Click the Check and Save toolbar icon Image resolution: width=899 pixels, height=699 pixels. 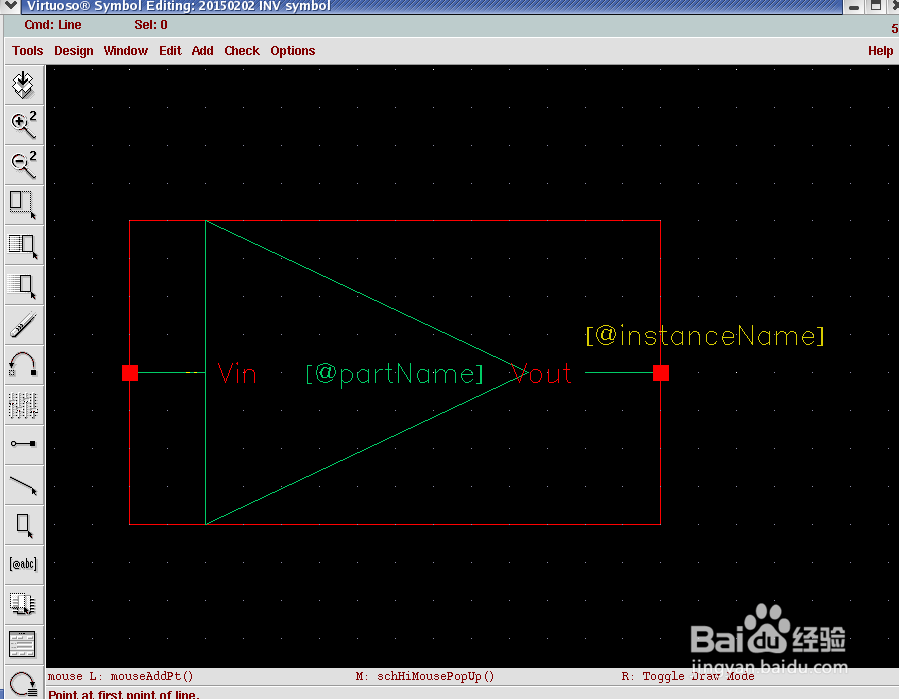click(24, 85)
